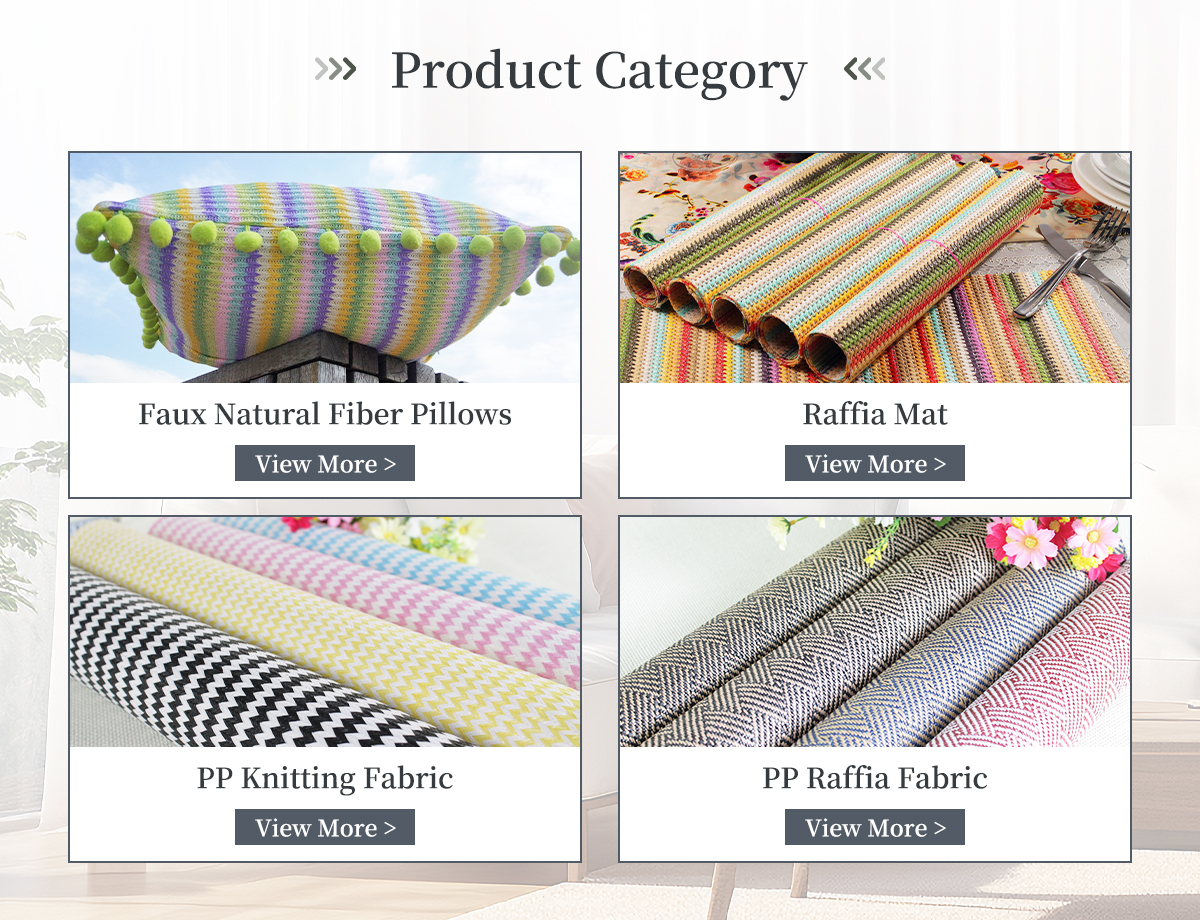Open the Raffia Mat product image
Image resolution: width=1200 pixels, height=920 pixels.
875,268
